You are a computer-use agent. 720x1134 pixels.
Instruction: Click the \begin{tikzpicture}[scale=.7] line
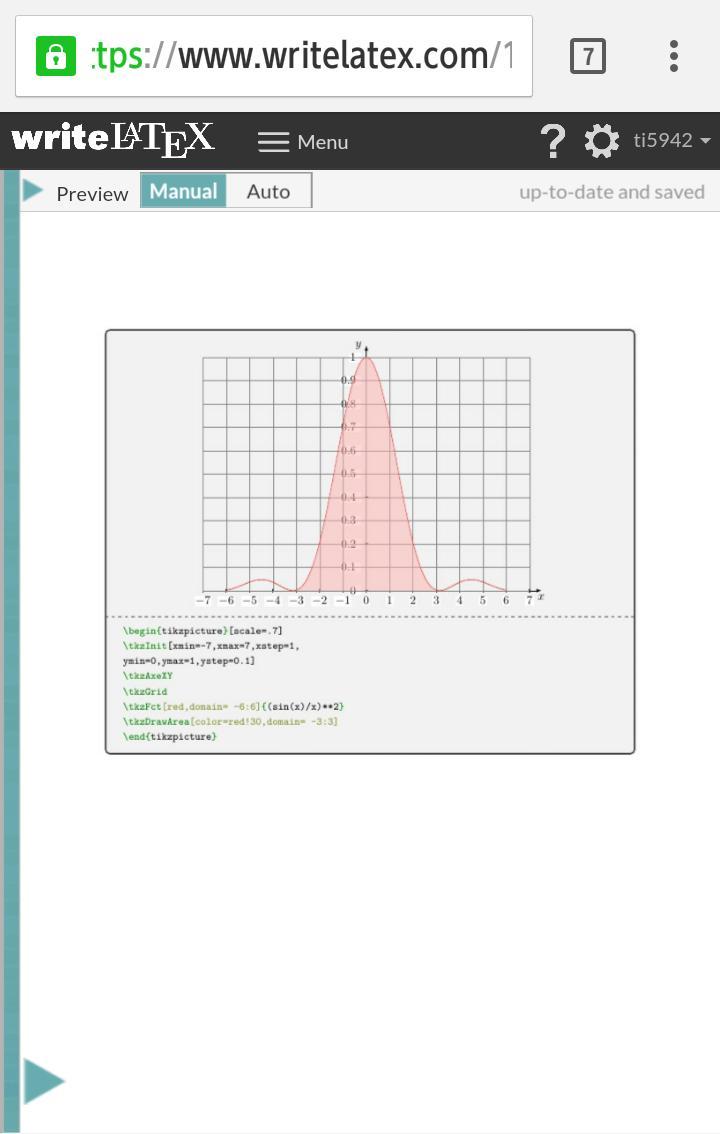click(x=202, y=631)
